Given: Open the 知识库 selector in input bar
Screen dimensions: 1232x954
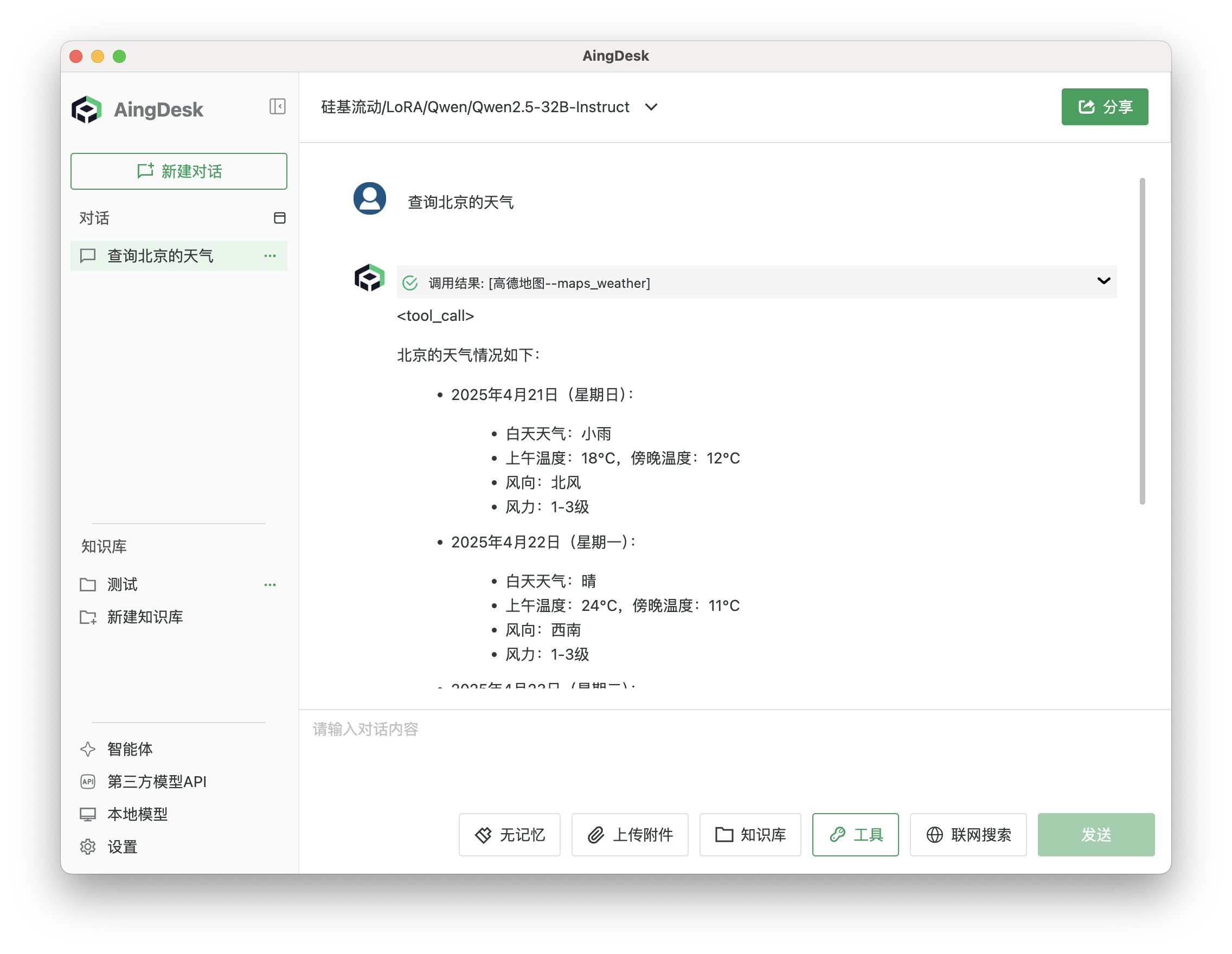Looking at the screenshot, I should pyautogui.click(x=750, y=834).
